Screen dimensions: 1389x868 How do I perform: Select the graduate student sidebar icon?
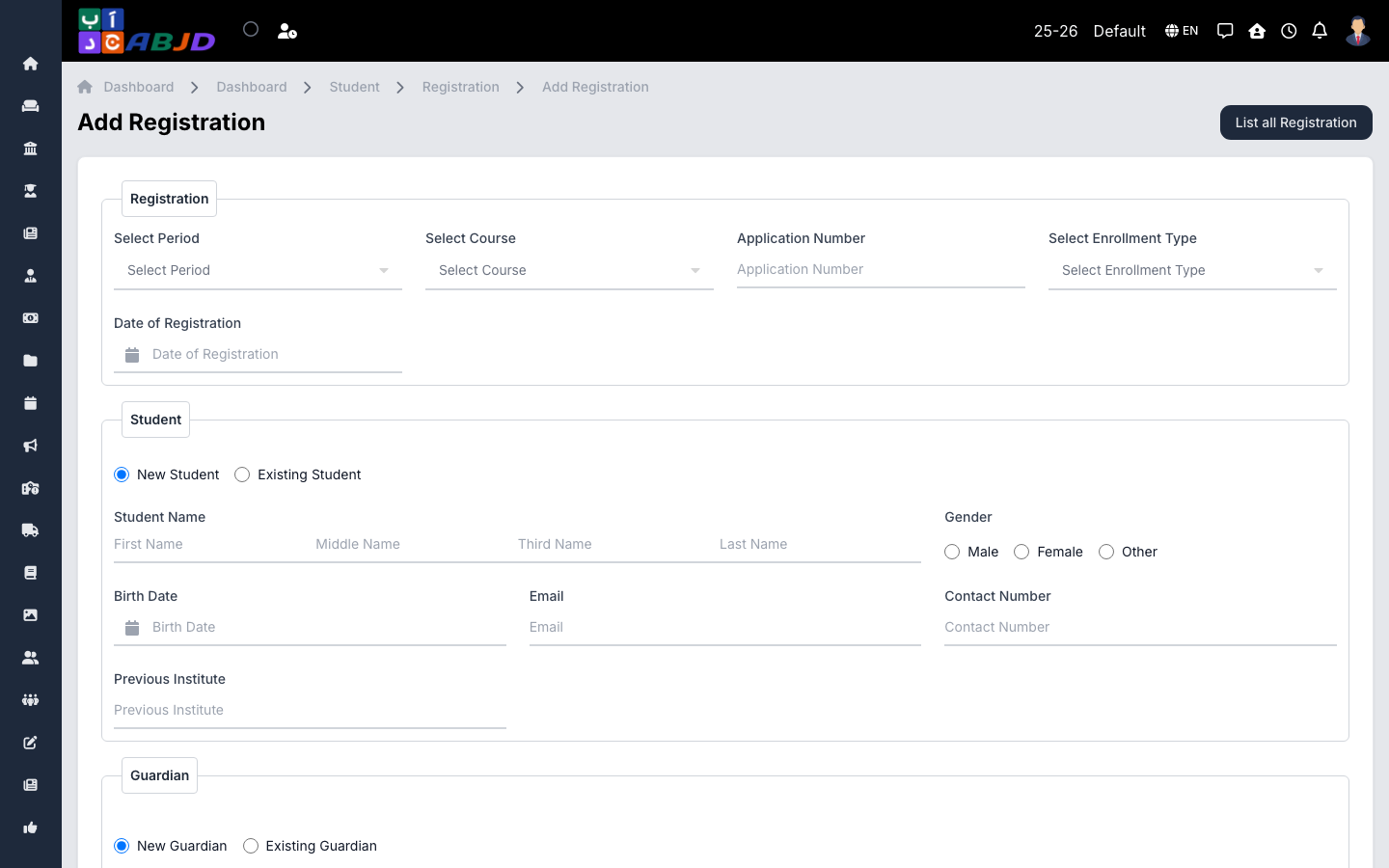(30, 191)
